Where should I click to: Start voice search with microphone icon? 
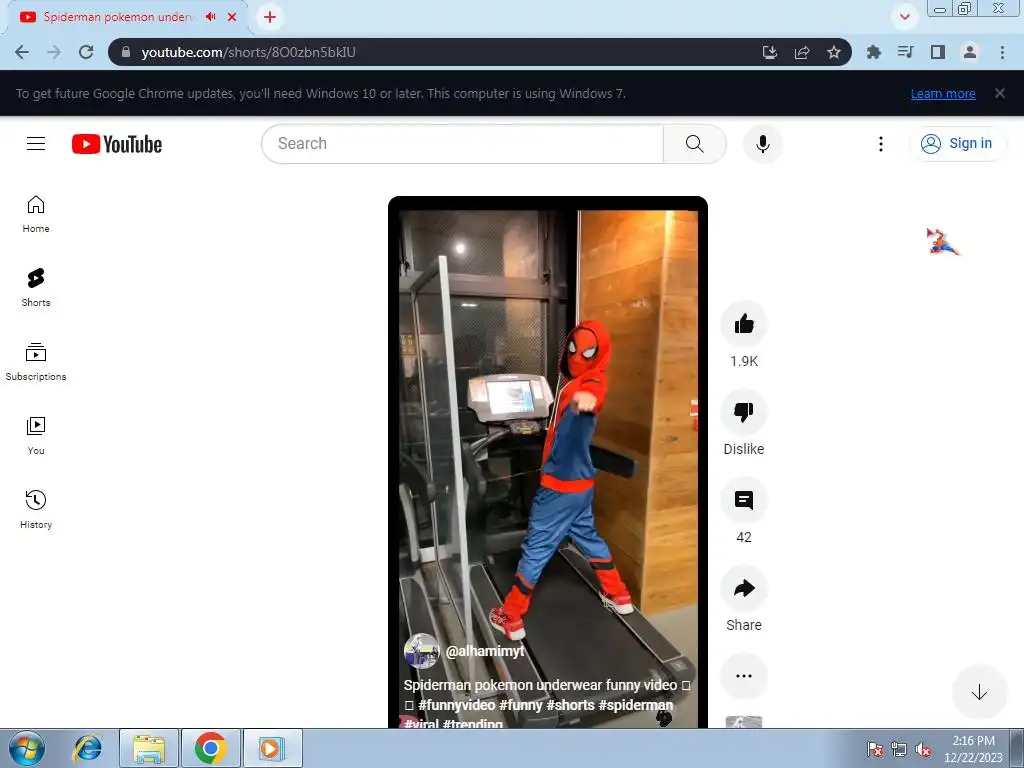pyautogui.click(x=762, y=144)
